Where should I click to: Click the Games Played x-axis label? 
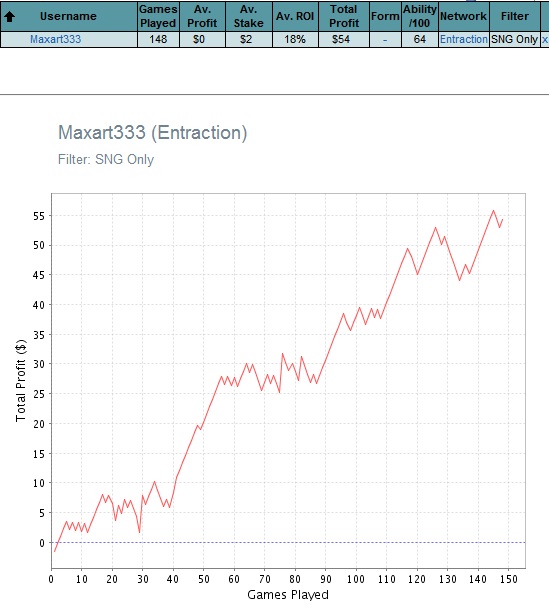288,595
